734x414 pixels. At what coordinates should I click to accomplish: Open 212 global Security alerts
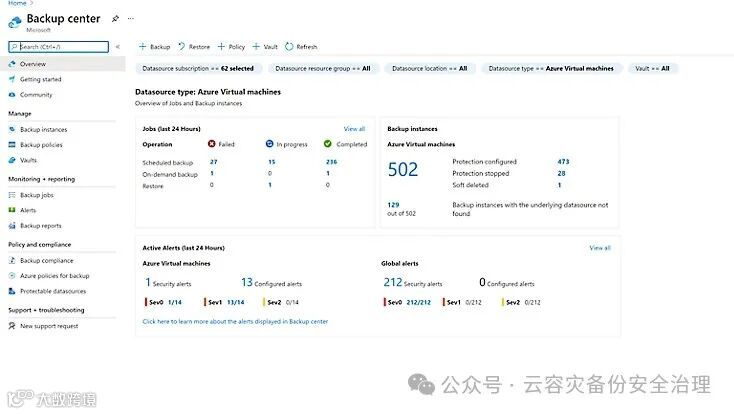coord(412,282)
